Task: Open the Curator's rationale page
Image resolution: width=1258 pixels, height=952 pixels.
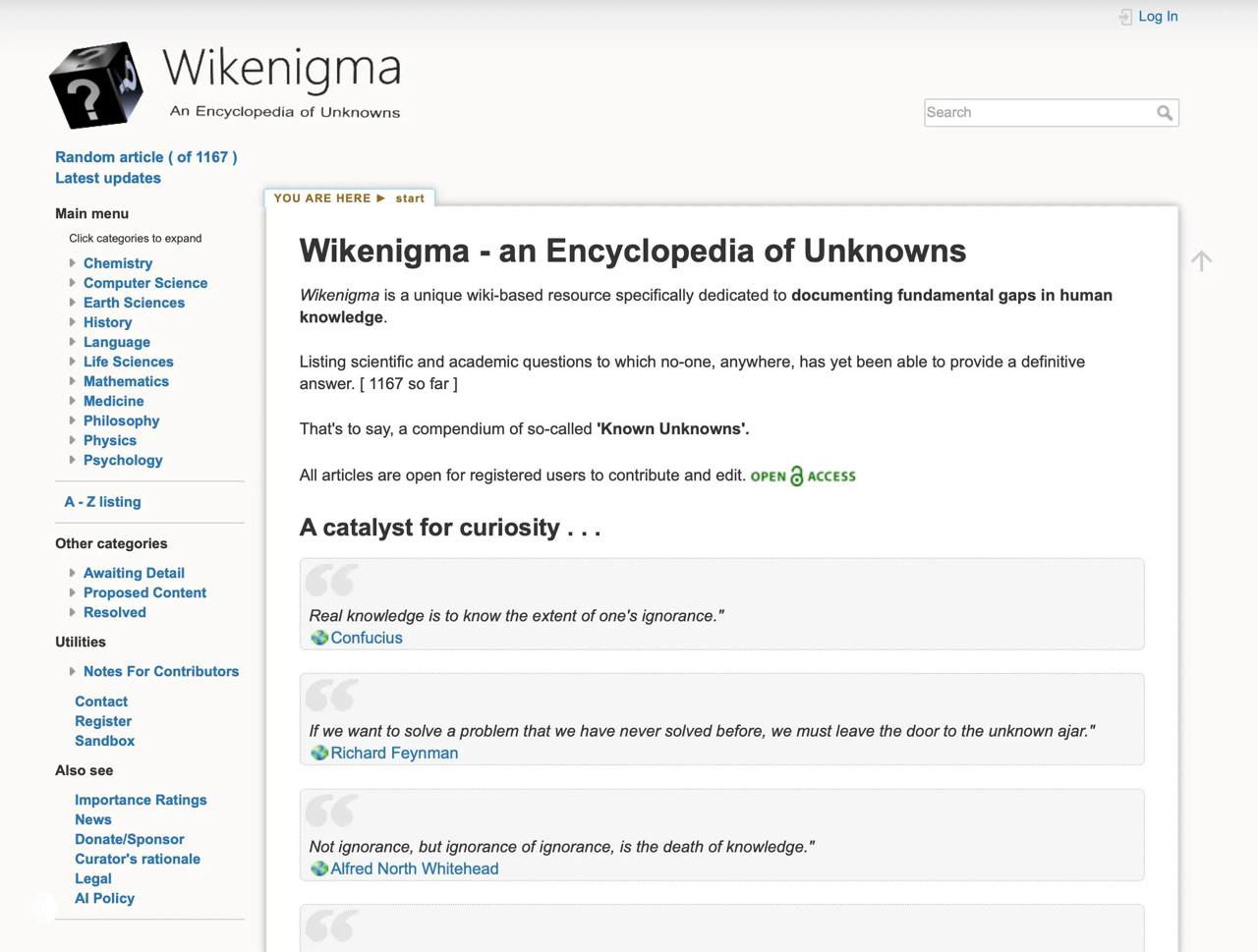Action: pos(137,858)
